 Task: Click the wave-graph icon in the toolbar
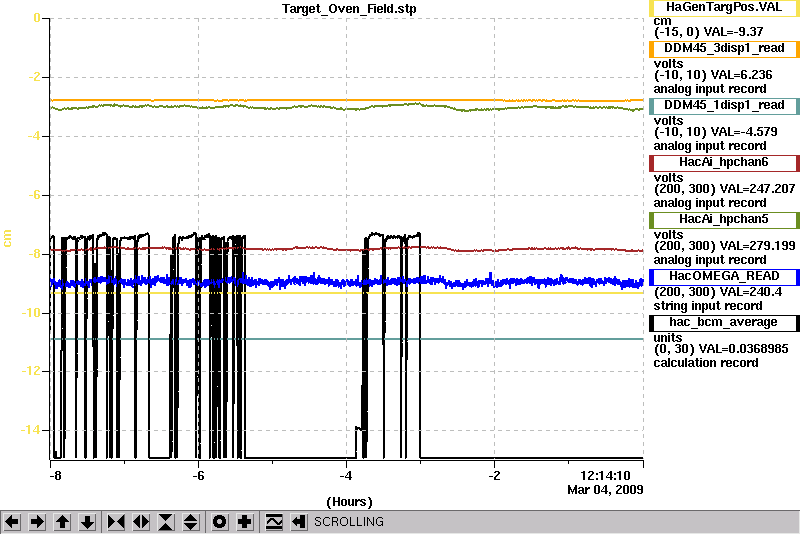tap(274, 522)
